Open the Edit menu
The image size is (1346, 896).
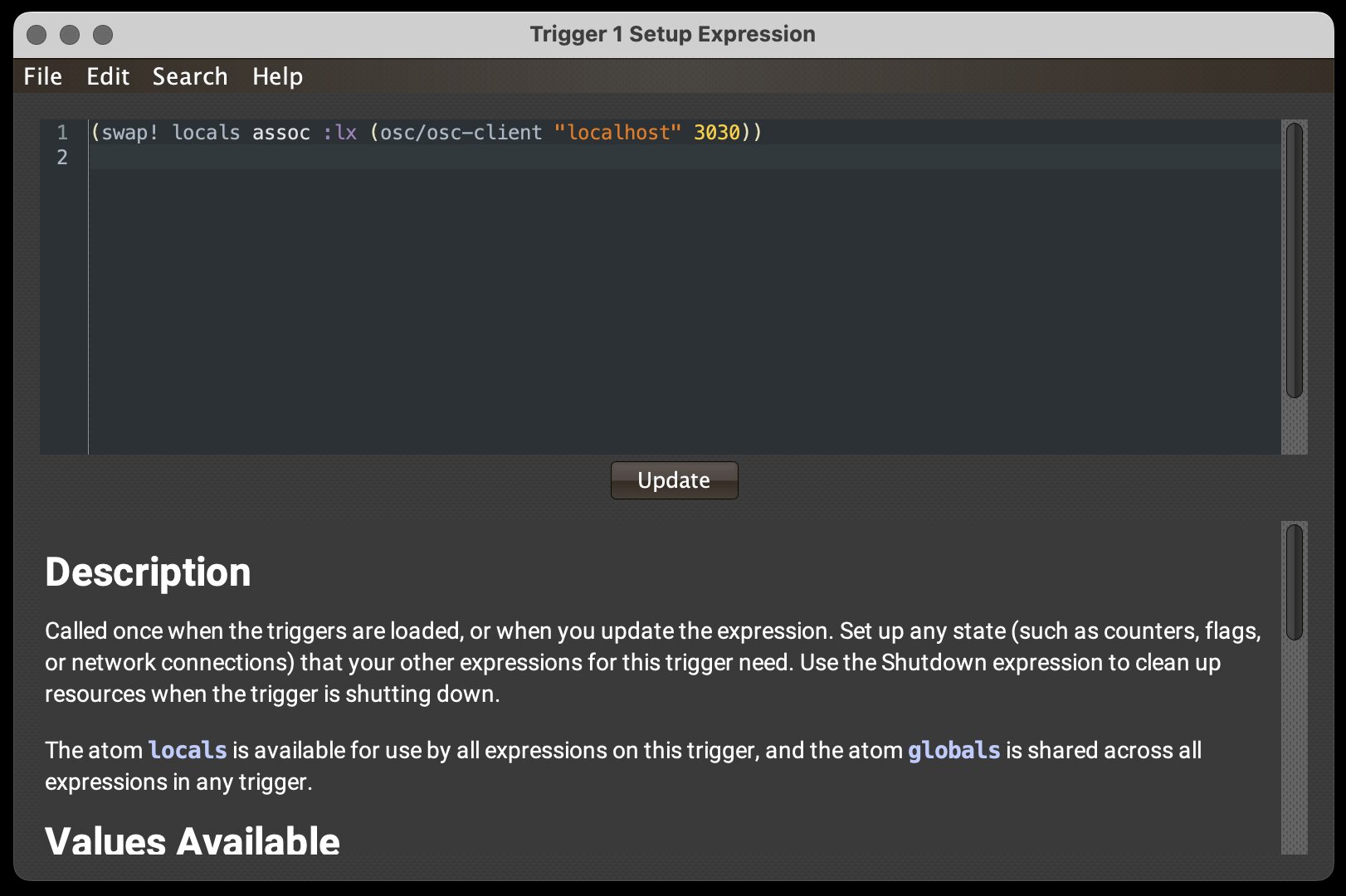pyautogui.click(x=108, y=76)
